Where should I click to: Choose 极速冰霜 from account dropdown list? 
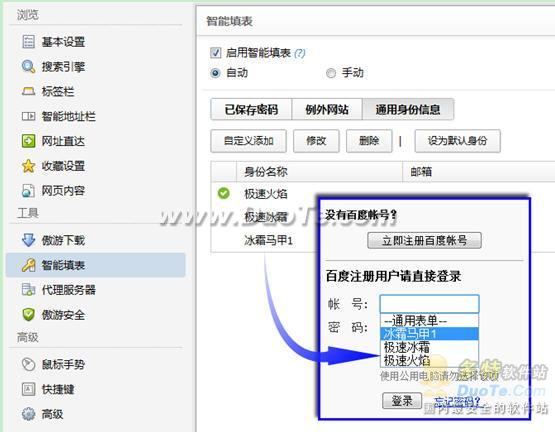(x=429, y=347)
